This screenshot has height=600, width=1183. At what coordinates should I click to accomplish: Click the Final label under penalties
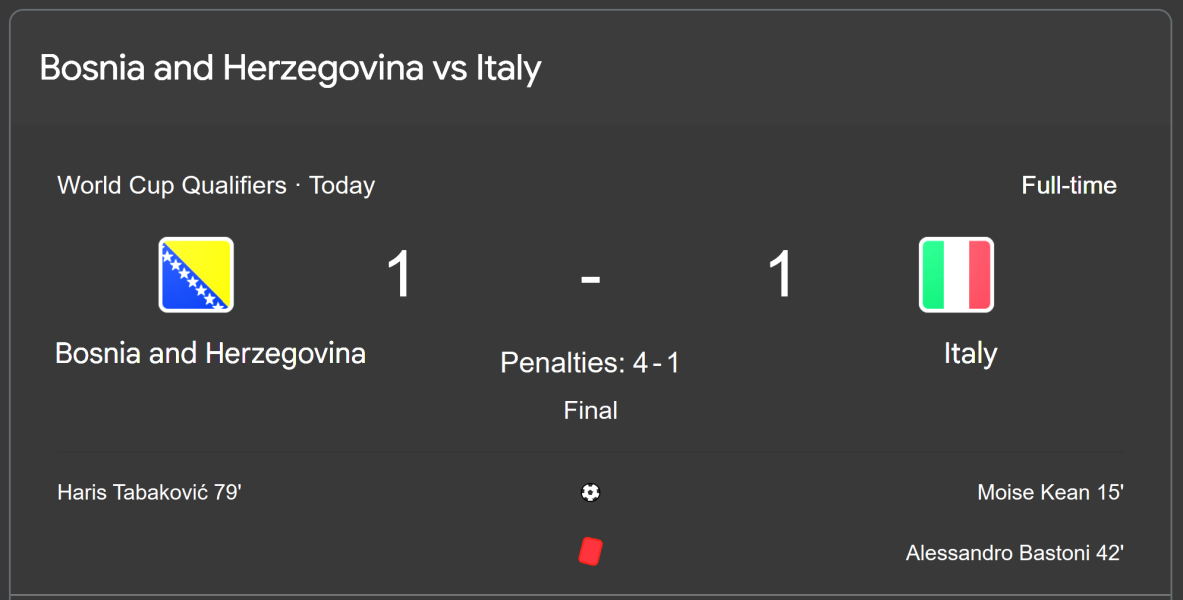(x=591, y=410)
